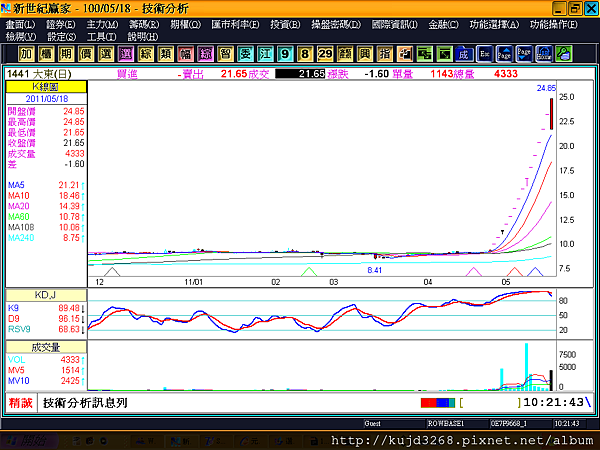This screenshot has width=600, height=450.
Task: Click the 額 (turnover) toolbar icon
Action: [x=345, y=54]
